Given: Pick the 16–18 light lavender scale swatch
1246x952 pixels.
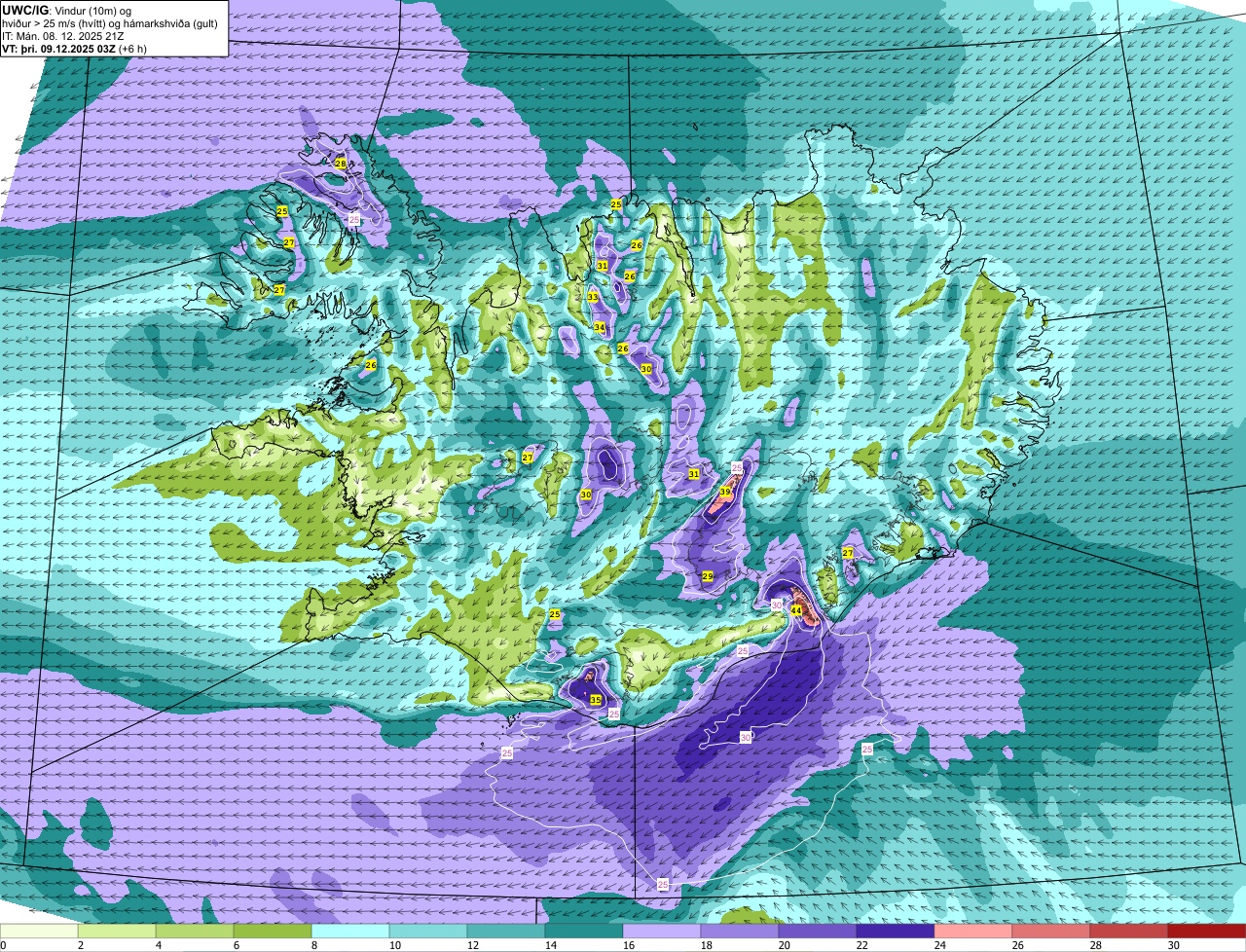Looking at the screenshot, I should 662,932.
